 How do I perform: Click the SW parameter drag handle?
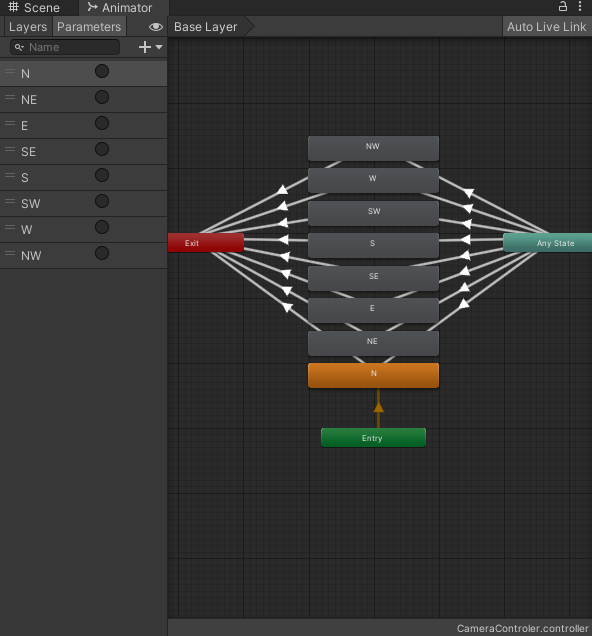pos(10,201)
